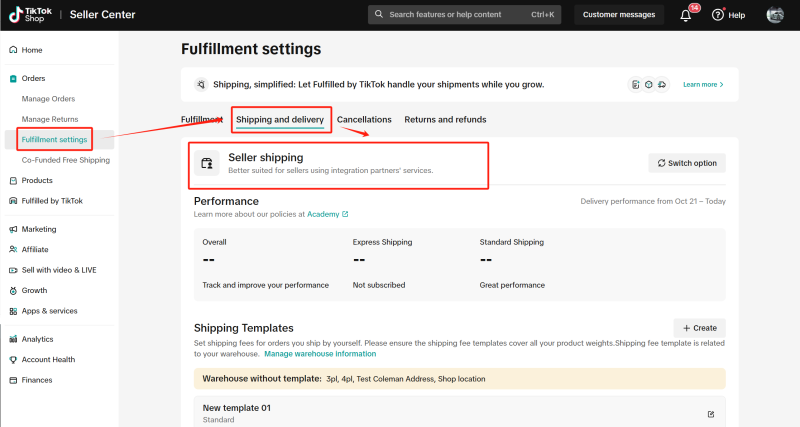The height and width of the screenshot is (427, 800).
Task: Expand the Products sidebar section
Action: [37, 181]
